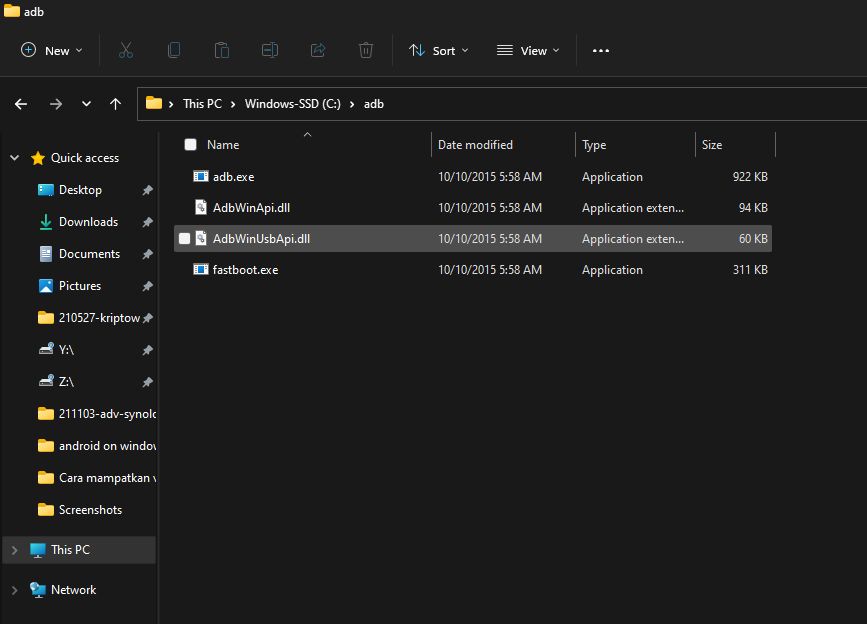Viewport: 867px width, 624px height.
Task: Click the Share icon in toolbar
Action: [x=318, y=50]
